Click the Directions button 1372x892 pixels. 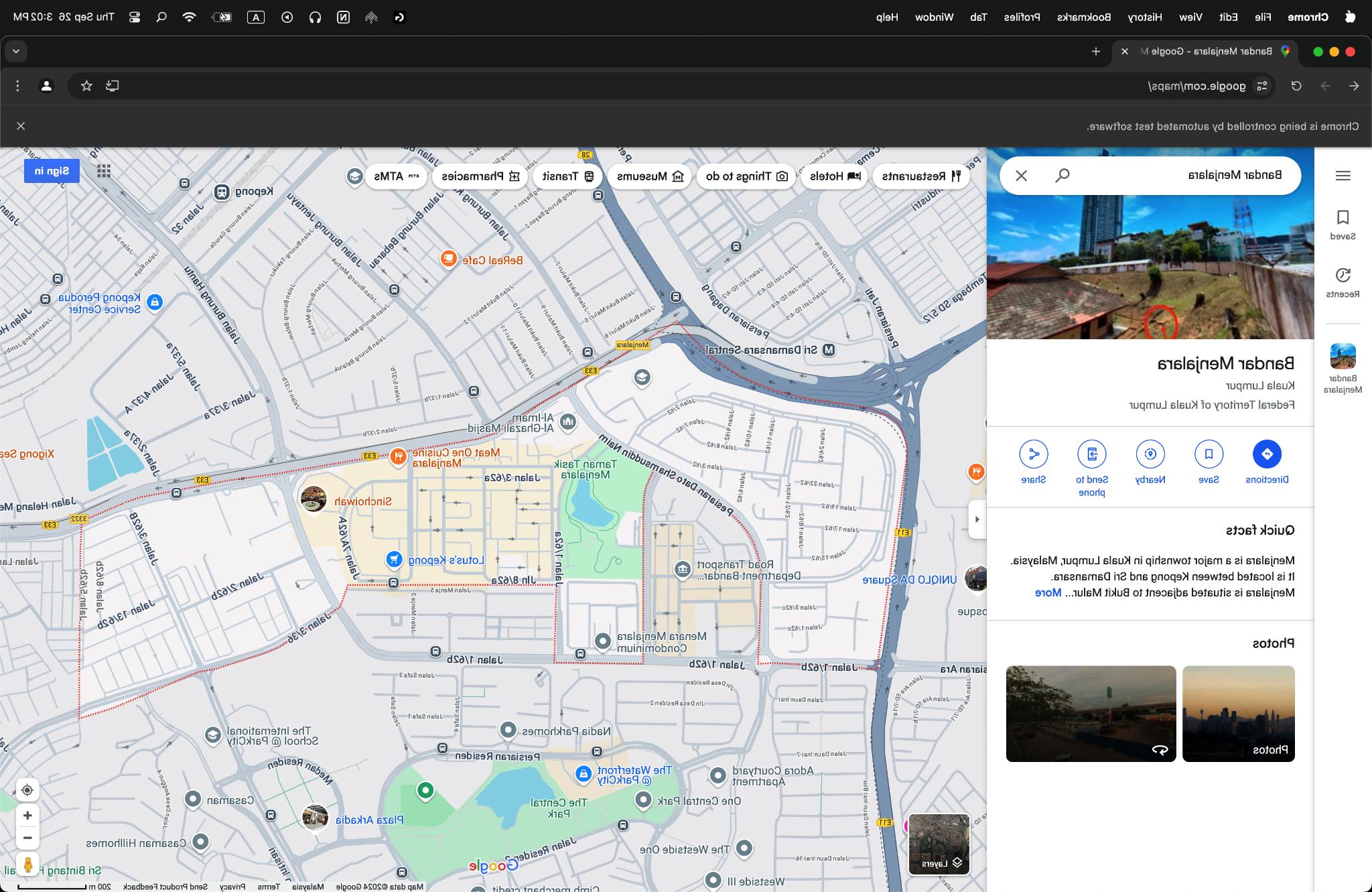tap(1267, 454)
